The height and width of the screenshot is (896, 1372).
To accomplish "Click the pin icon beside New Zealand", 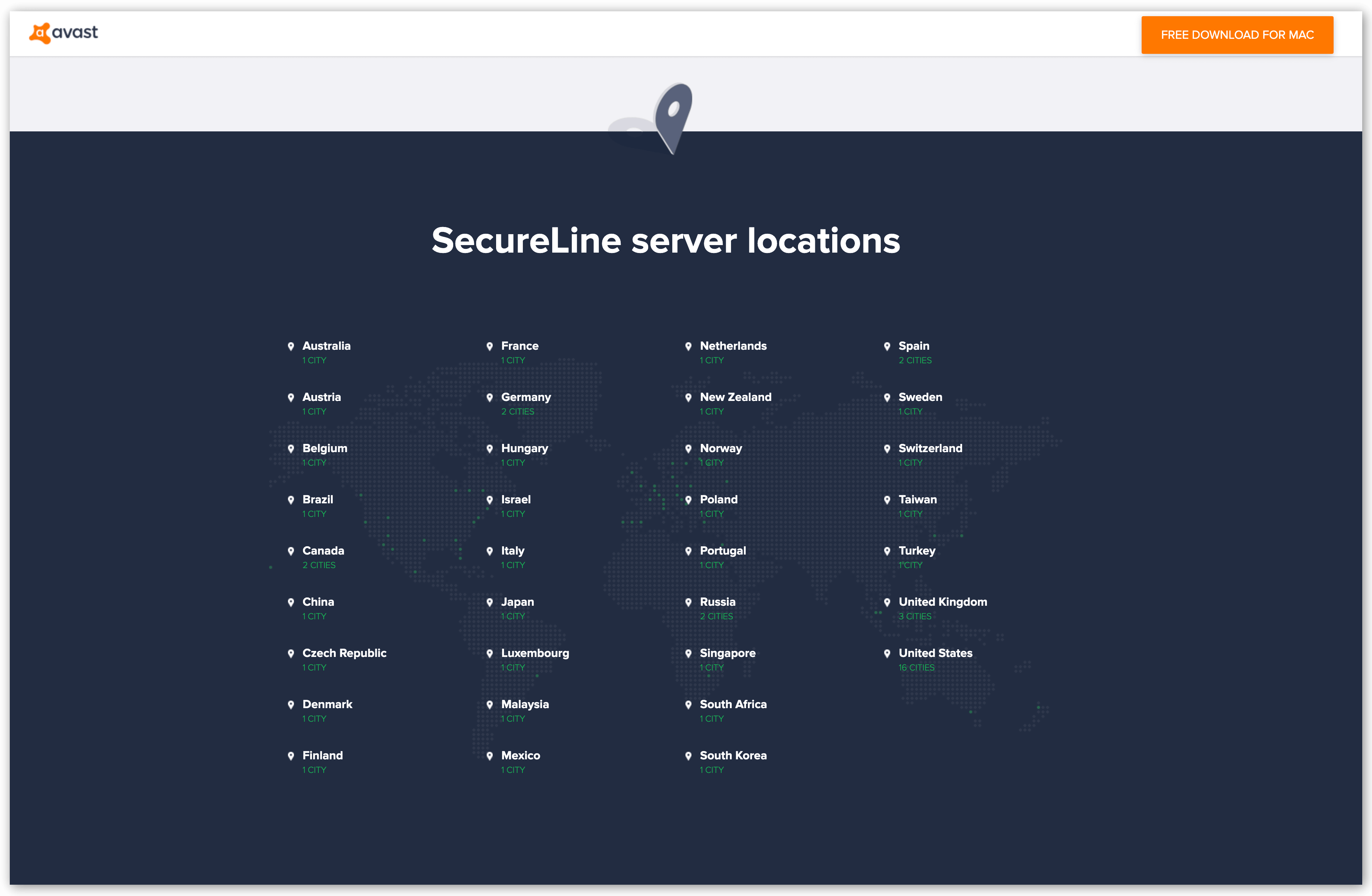I will point(688,398).
